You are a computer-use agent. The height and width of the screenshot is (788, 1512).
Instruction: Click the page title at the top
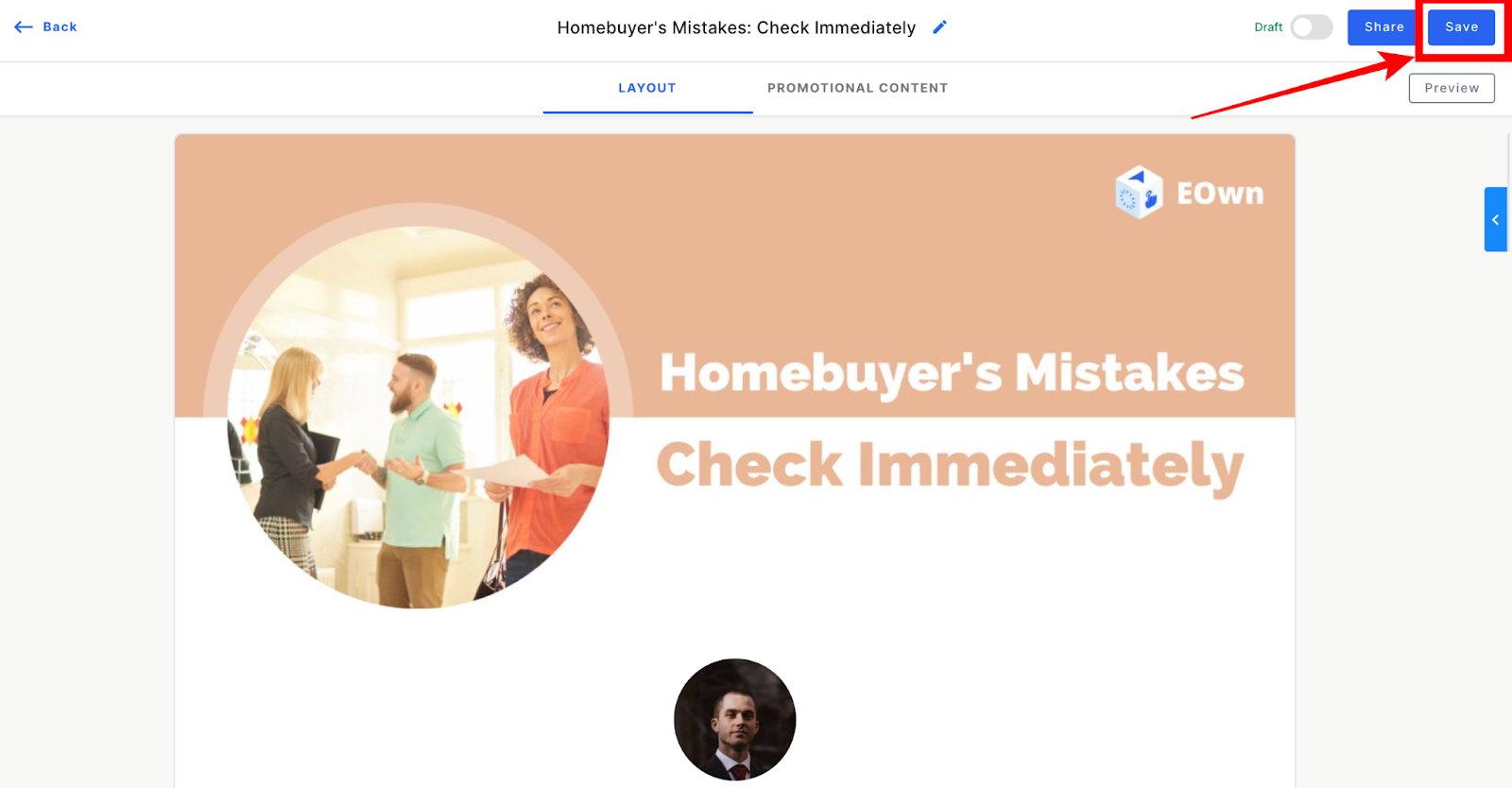pyautogui.click(x=736, y=27)
